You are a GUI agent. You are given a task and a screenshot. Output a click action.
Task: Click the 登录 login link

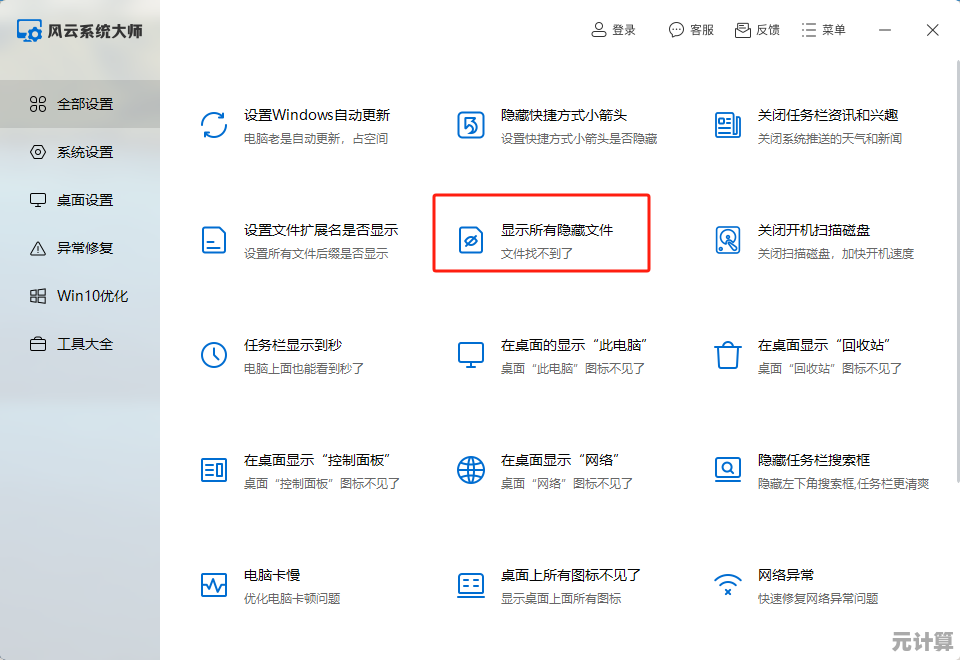624,30
